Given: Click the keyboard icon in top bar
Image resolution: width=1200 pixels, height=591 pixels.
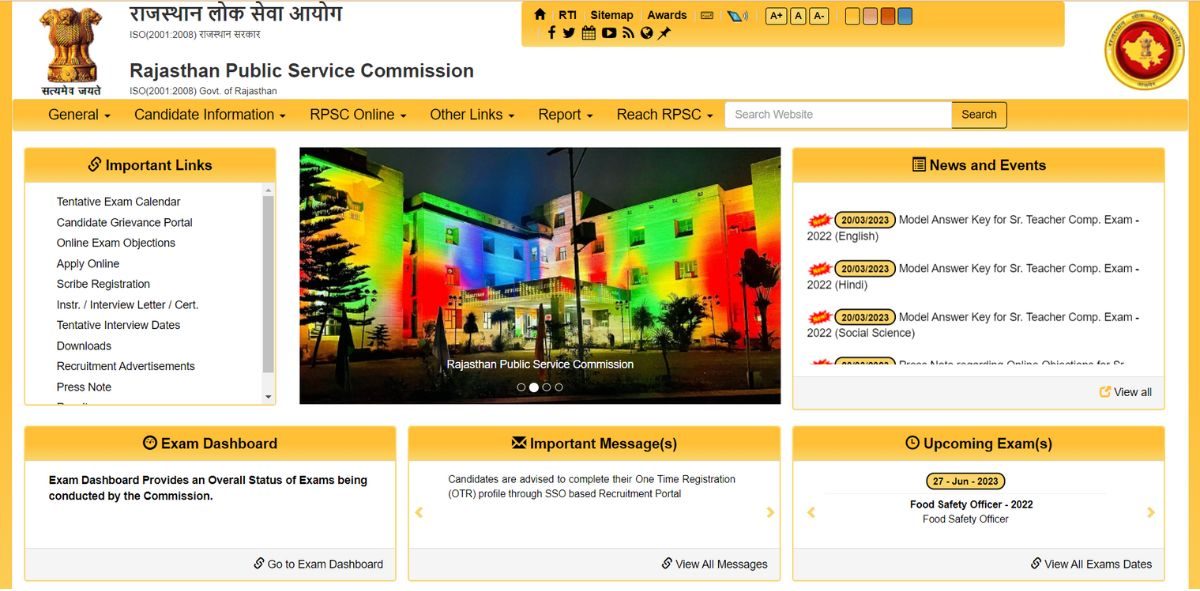Looking at the screenshot, I should pos(707,15).
